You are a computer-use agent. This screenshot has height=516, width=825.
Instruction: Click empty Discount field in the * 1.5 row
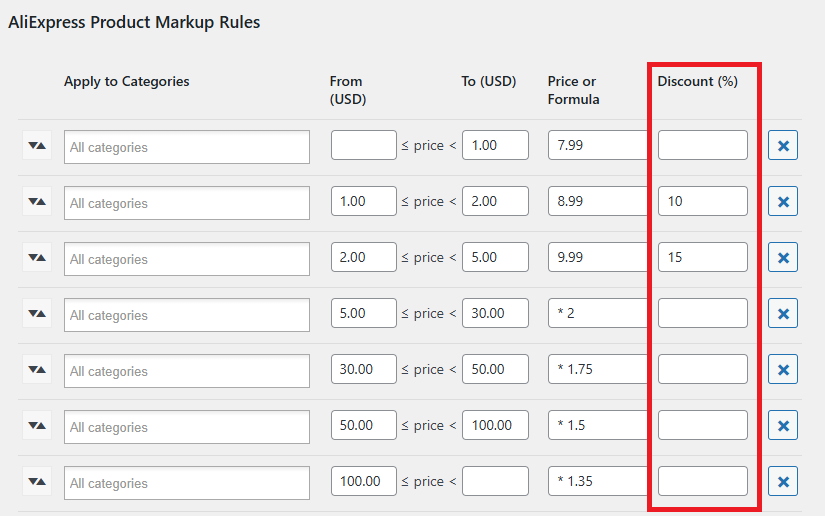tap(703, 425)
